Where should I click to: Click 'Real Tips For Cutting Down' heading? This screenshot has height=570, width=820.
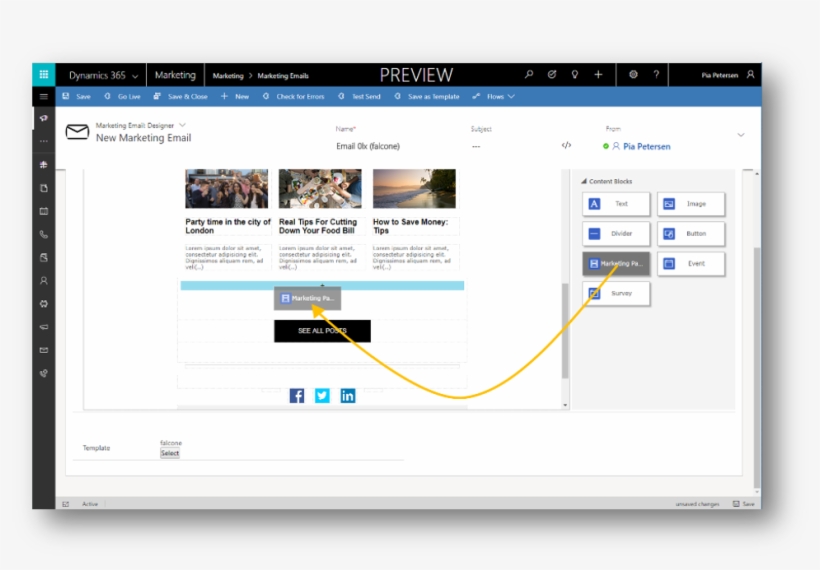click(318, 226)
